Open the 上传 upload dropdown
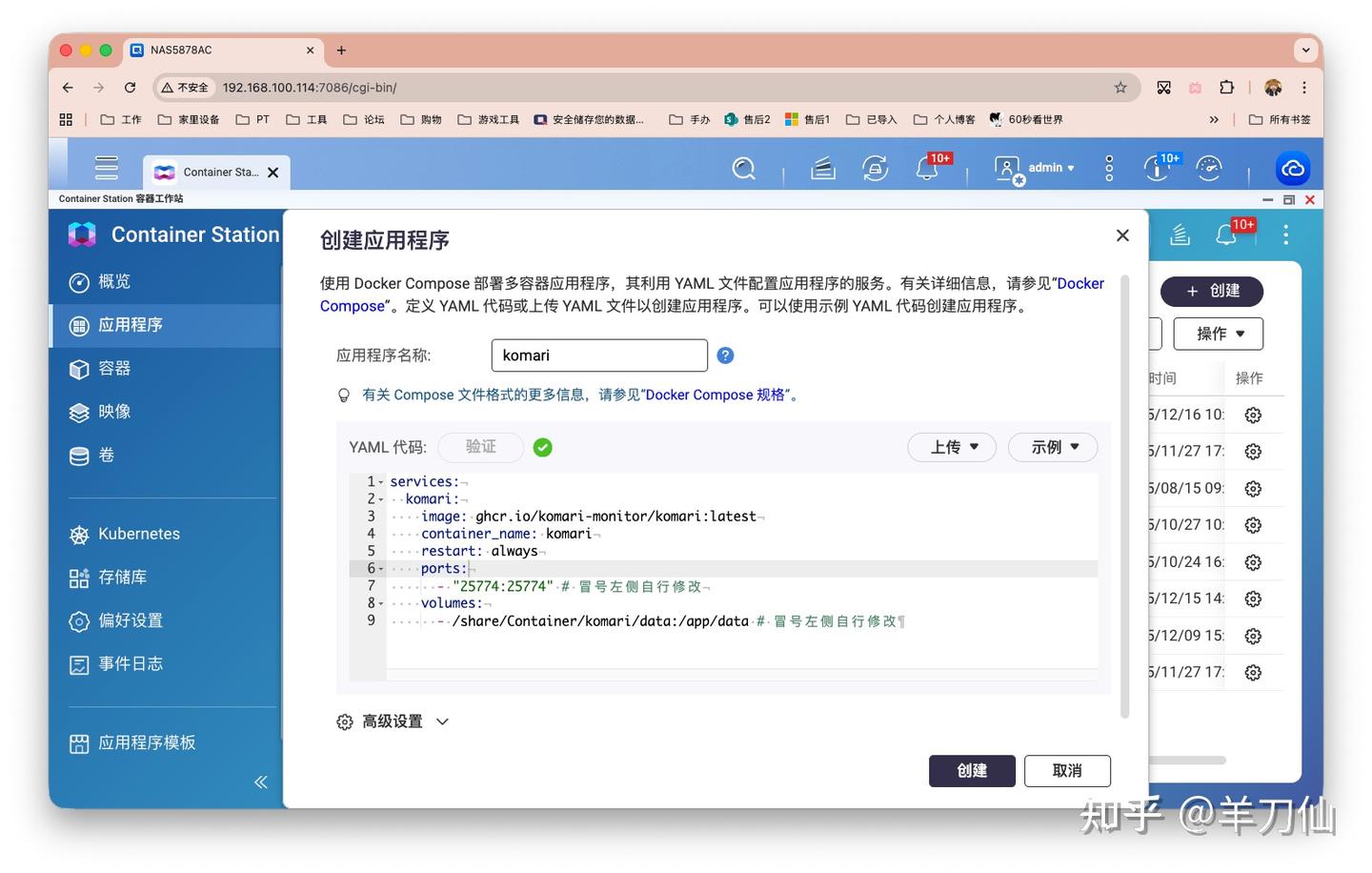 (x=951, y=446)
